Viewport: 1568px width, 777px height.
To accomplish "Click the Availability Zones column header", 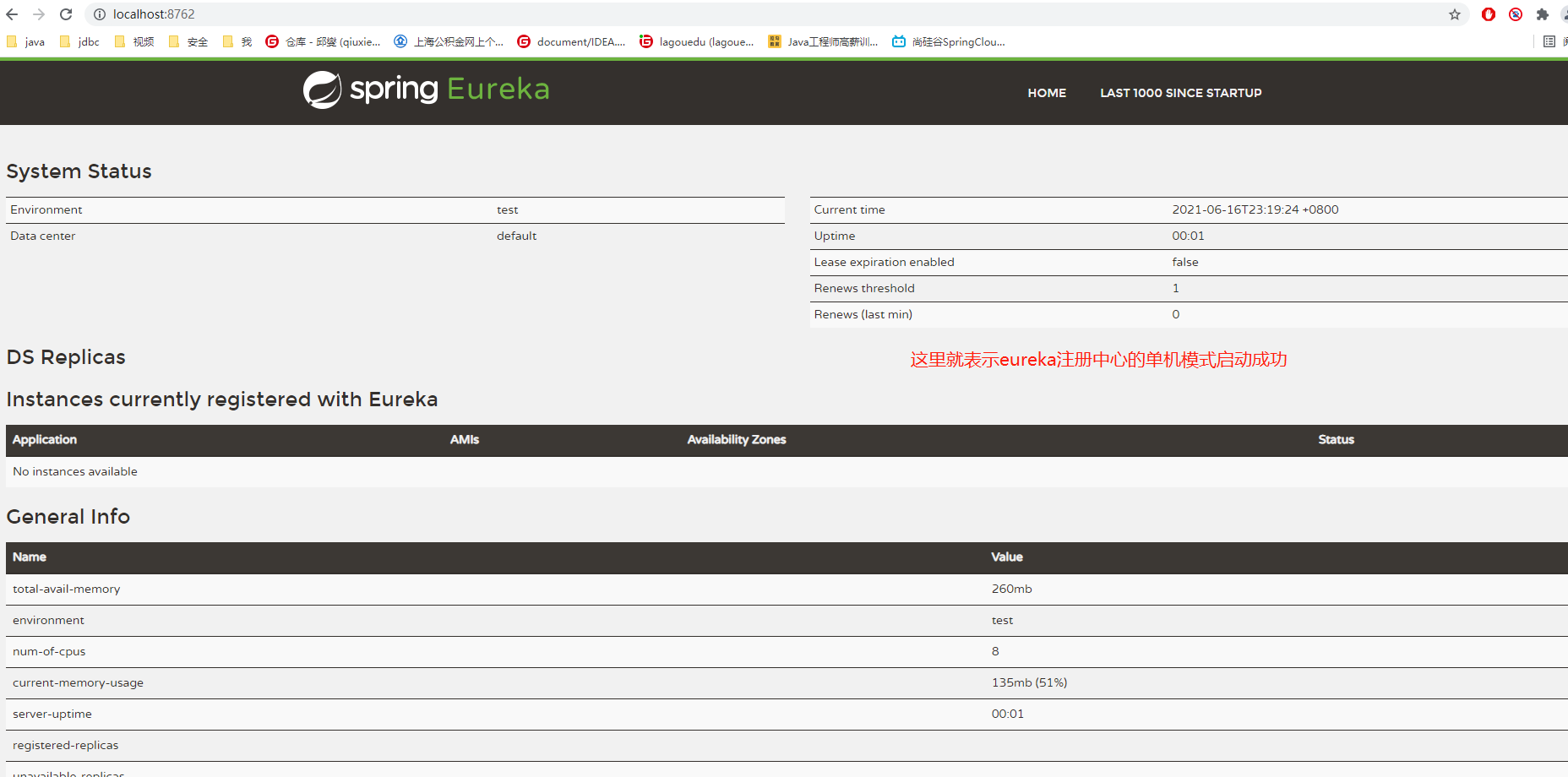I will click(x=737, y=439).
